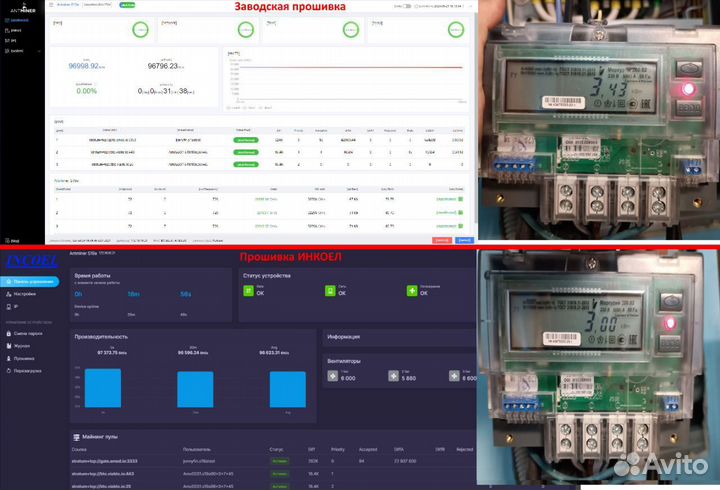
Task: Click the red hashrate line in factory chart
Action: point(351,68)
